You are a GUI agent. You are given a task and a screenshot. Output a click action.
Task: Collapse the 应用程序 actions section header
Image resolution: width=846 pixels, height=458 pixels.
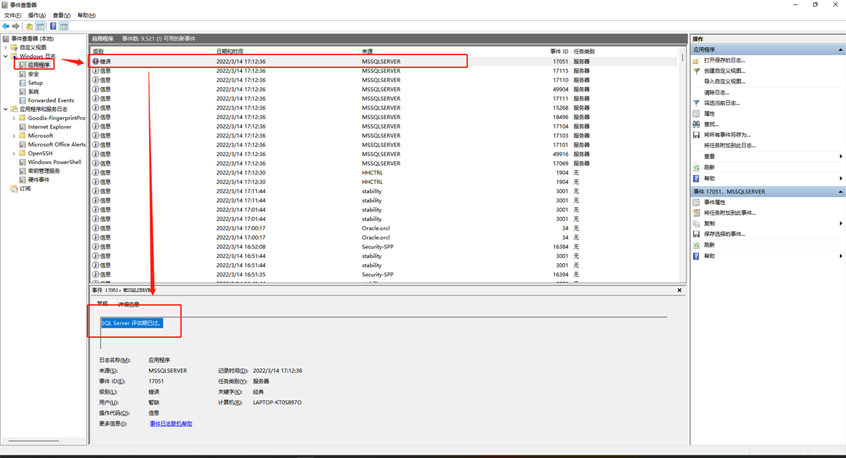pyautogui.click(x=840, y=49)
